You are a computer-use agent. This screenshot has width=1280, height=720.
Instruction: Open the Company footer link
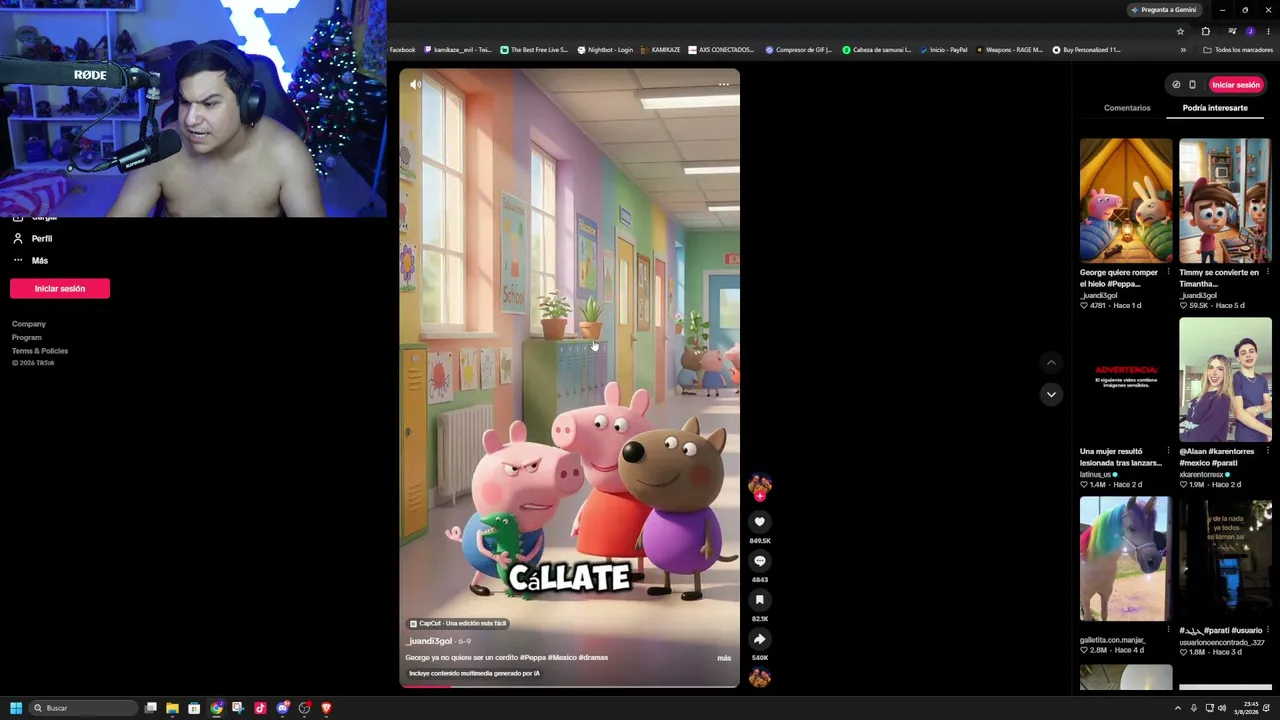click(29, 324)
